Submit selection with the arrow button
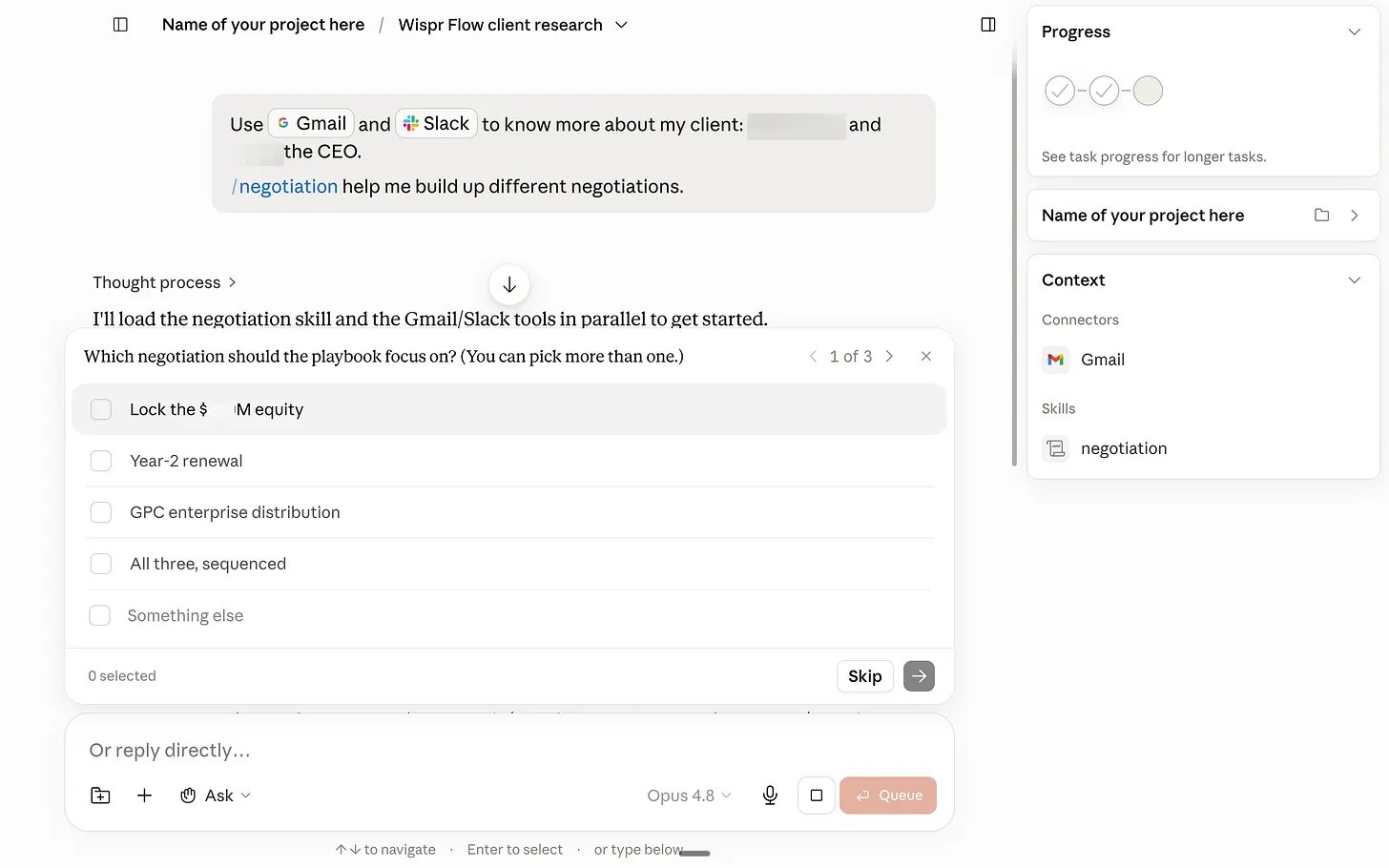The image size is (1389, 868). (919, 676)
